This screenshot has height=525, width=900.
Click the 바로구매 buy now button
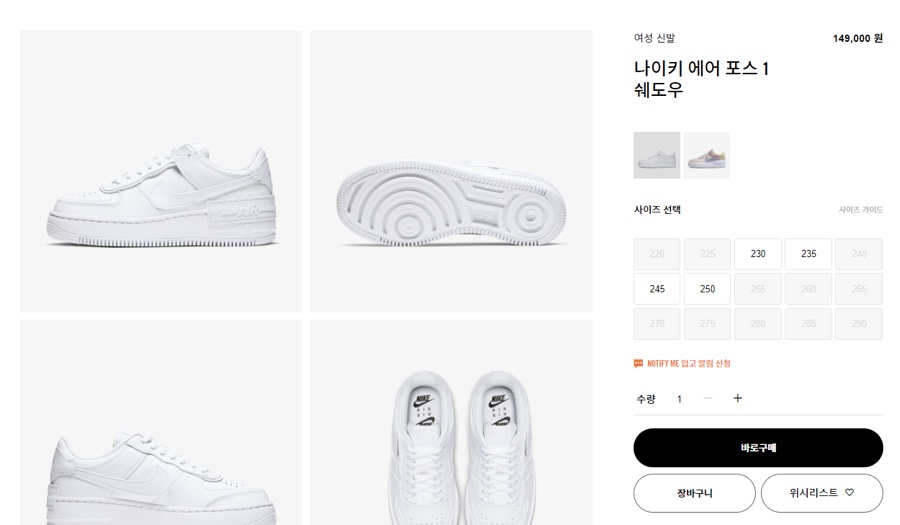coord(758,448)
